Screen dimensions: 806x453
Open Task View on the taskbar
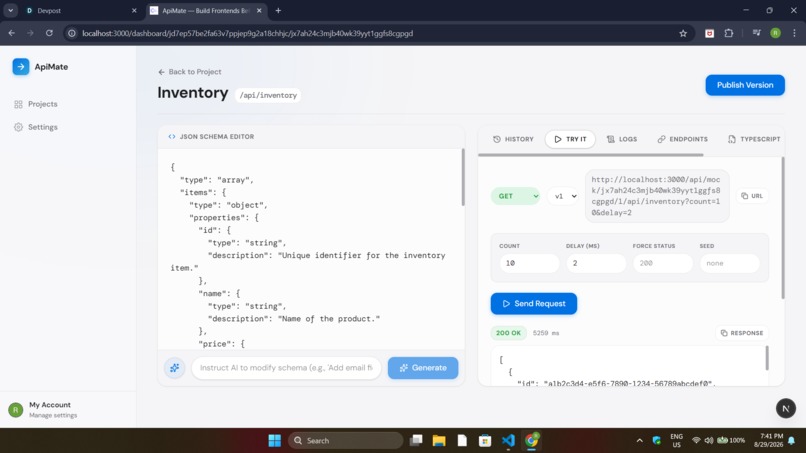(416, 441)
